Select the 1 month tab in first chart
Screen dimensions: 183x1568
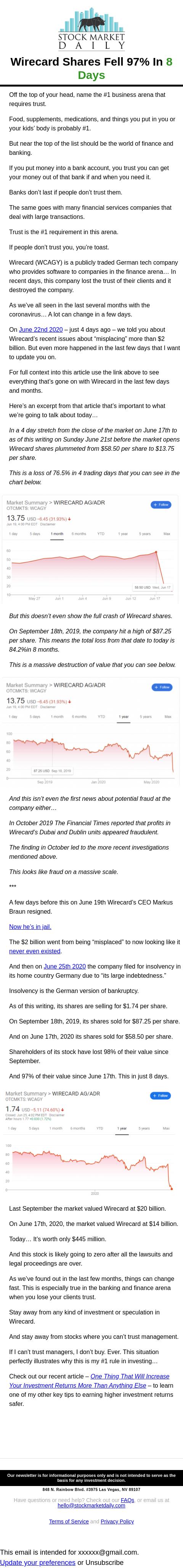(x=57, y=534)
